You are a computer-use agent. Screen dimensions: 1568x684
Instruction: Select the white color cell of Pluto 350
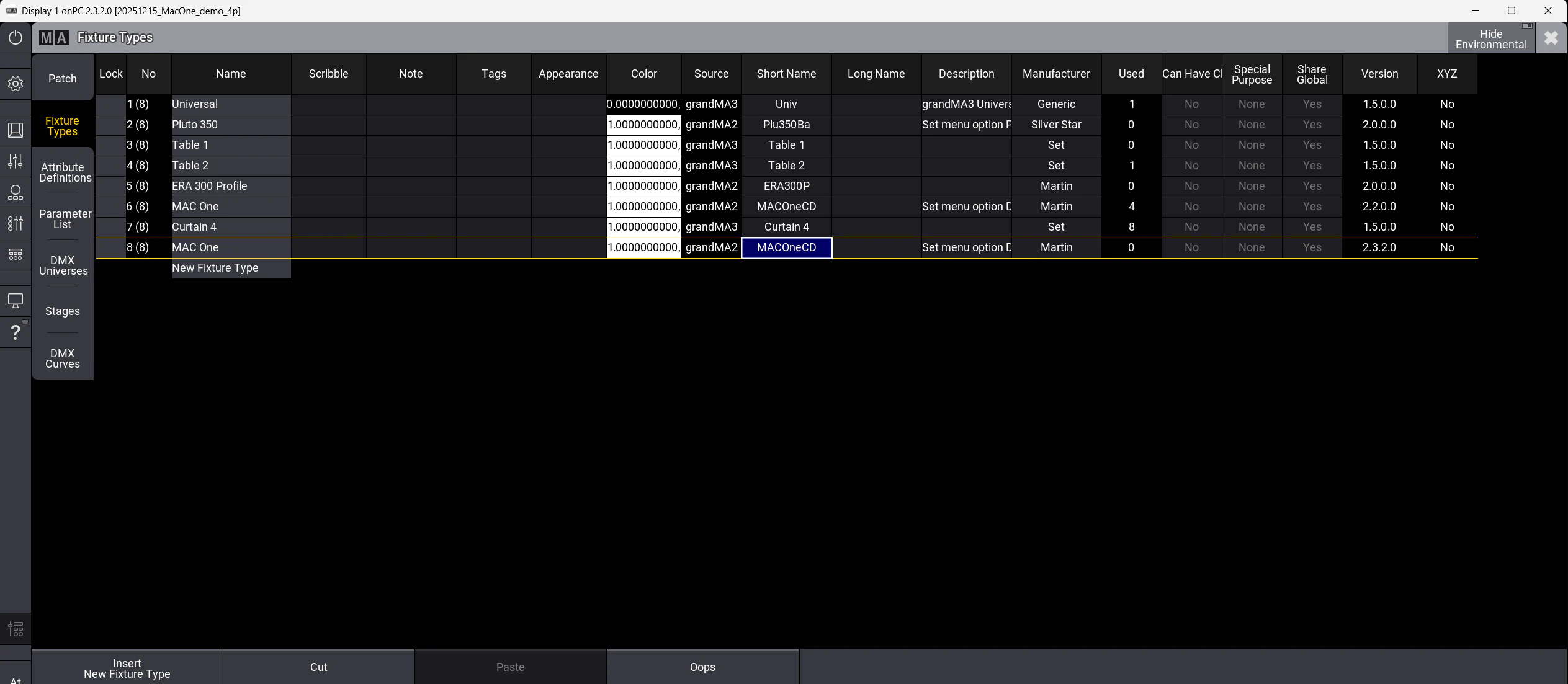pyautogui.click(x=644, y=125)
